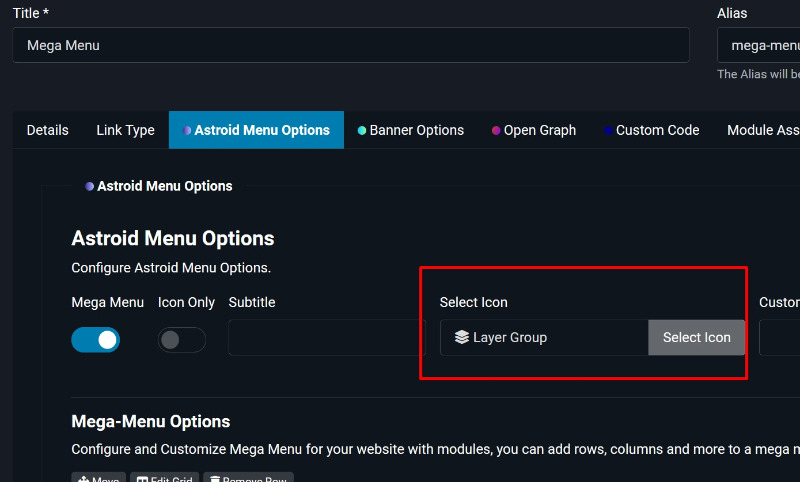Click the Remove Row trash icon

coord(215,479)
